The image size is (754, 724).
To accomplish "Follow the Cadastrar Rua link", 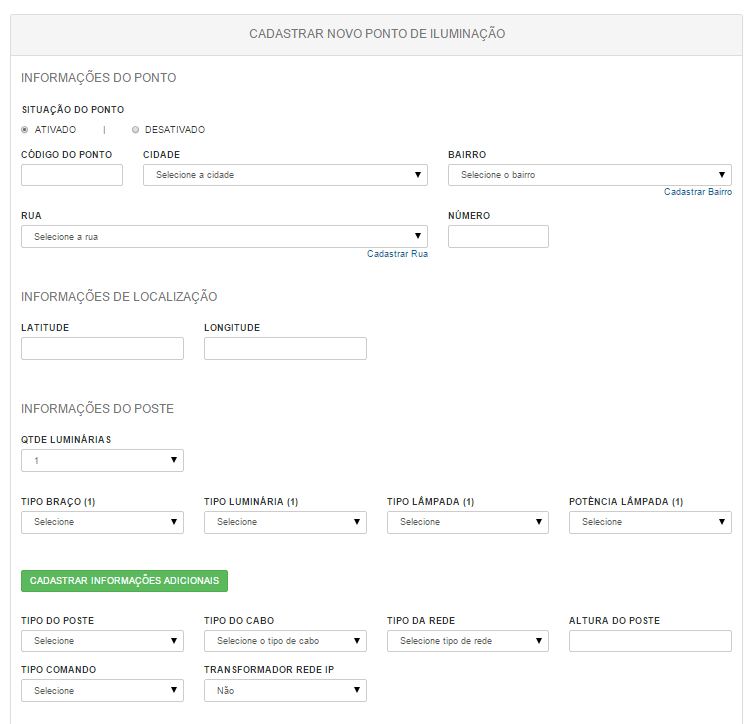I will [x=397, y=254].
